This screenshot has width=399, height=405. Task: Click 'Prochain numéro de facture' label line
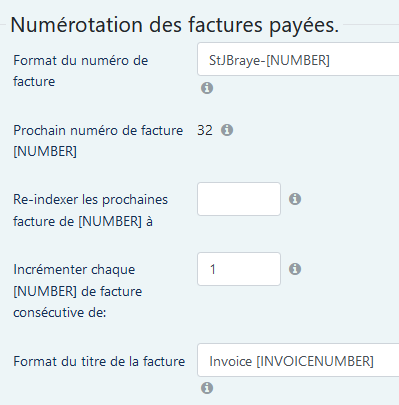tap(98, 130)
